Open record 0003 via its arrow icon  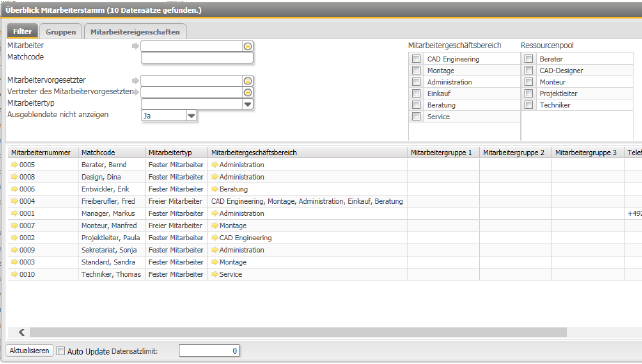click(x=14, y=262)
